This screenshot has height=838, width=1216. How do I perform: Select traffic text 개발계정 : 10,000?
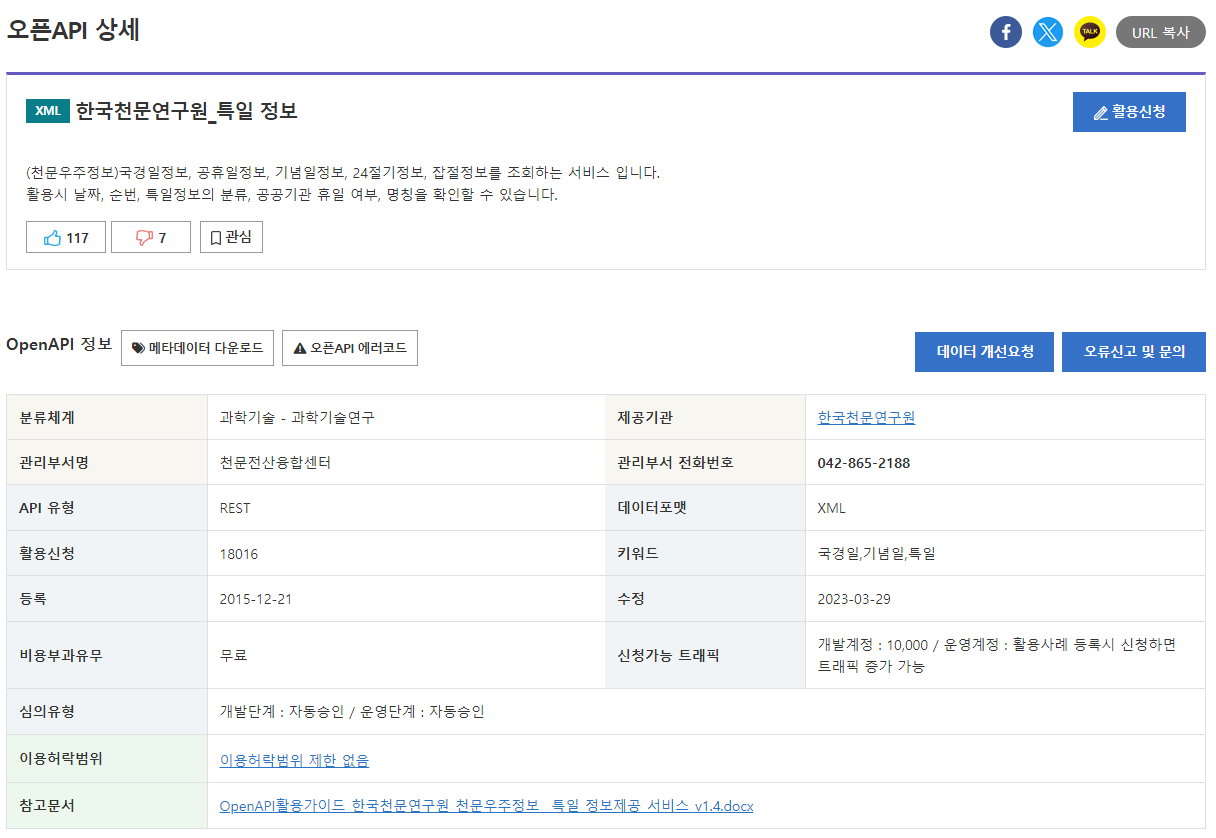click(873, 645)
